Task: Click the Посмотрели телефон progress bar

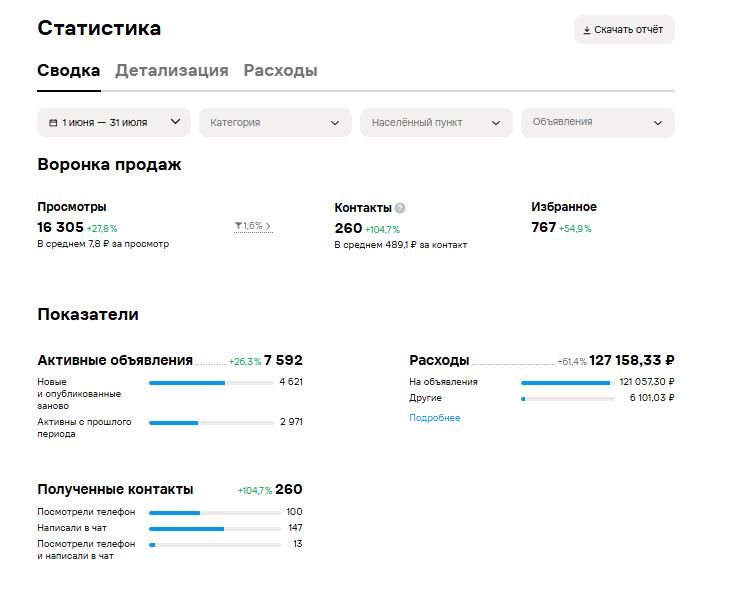Action: coord(215,513)
